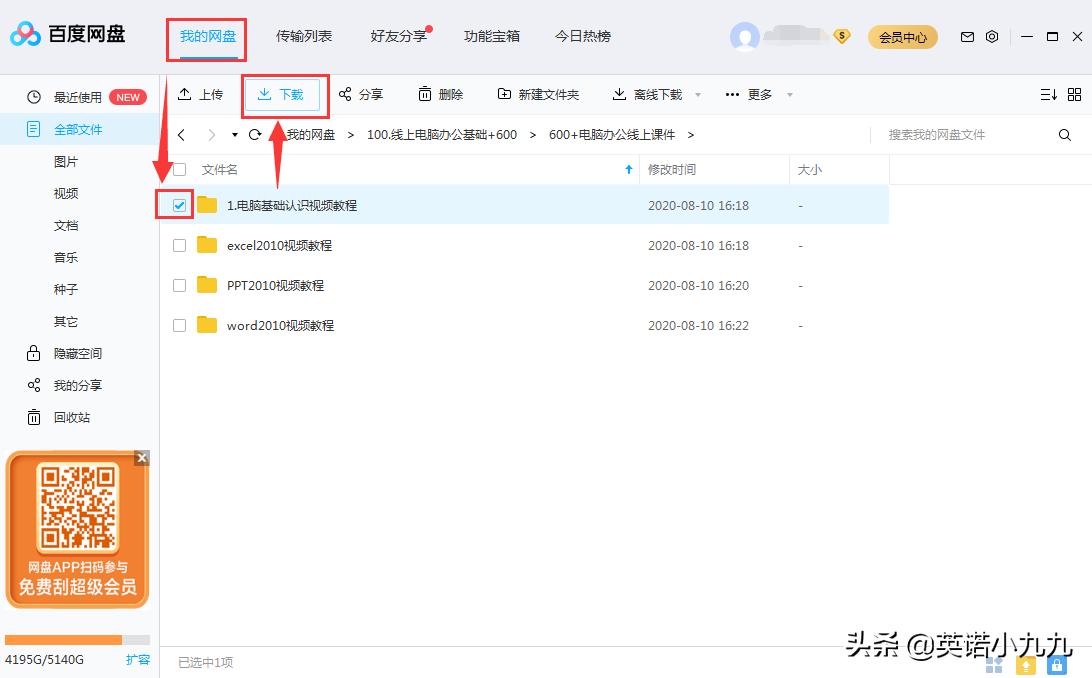Expand the 离线下载 dropdown arrow

(x=697, y=95)
